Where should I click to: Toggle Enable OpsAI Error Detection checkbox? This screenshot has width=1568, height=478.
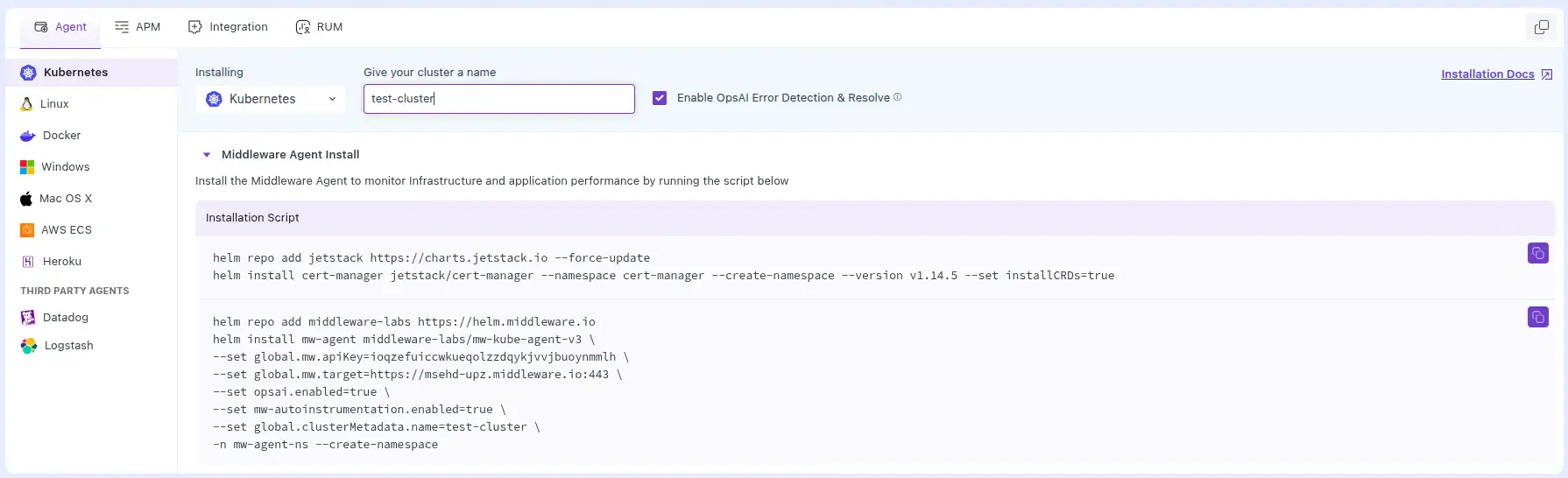pos(660,98)
